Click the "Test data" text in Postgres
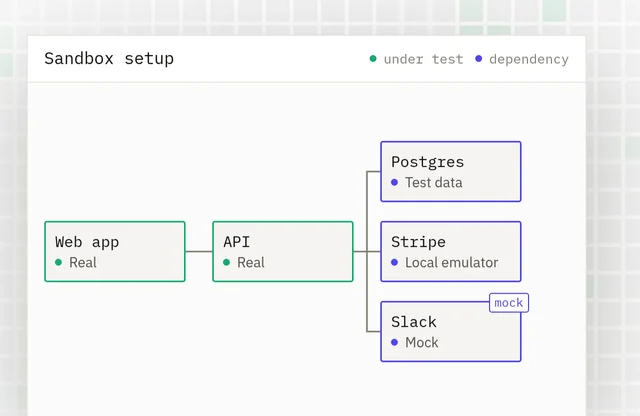 click(x=433, y=182)
